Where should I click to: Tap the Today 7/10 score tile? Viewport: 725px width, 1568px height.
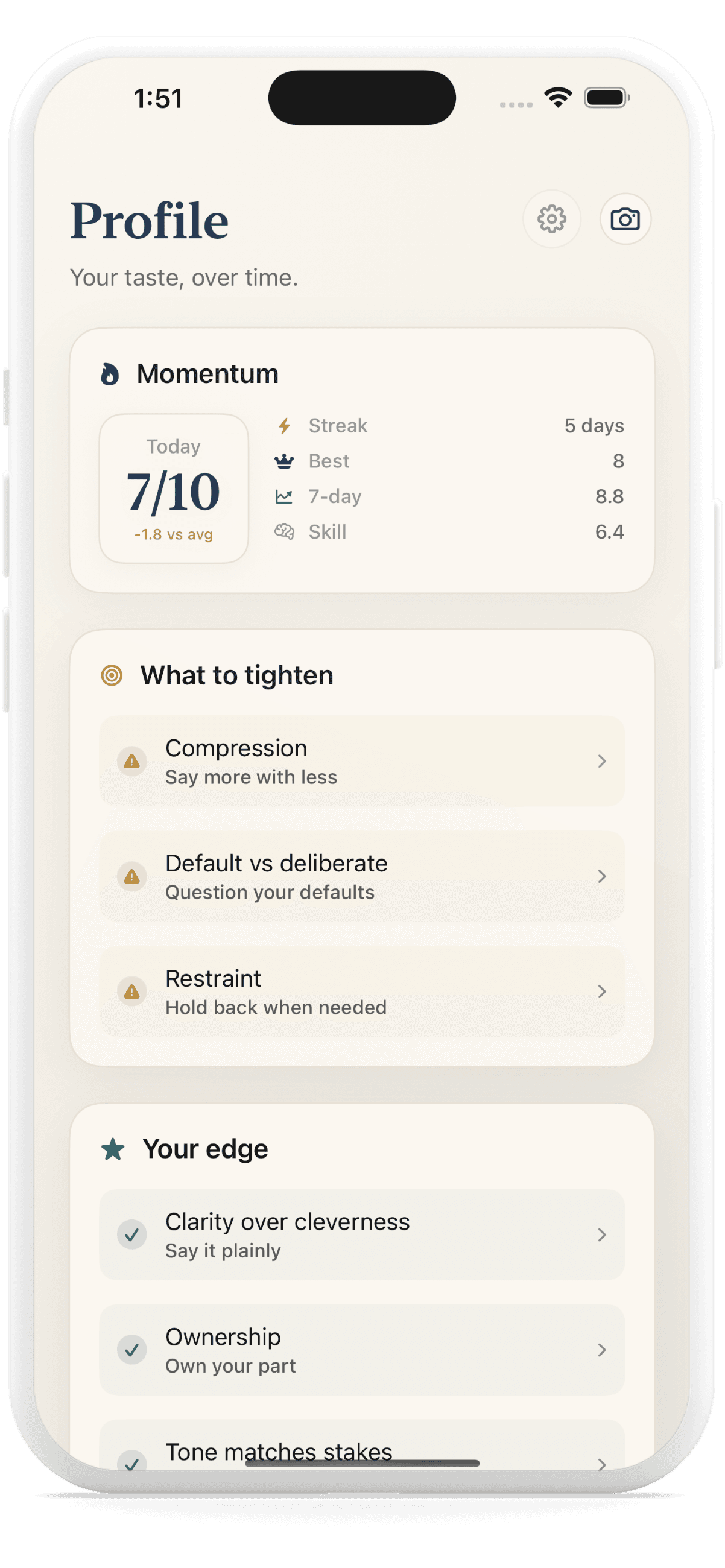click(x=174, y=487)
